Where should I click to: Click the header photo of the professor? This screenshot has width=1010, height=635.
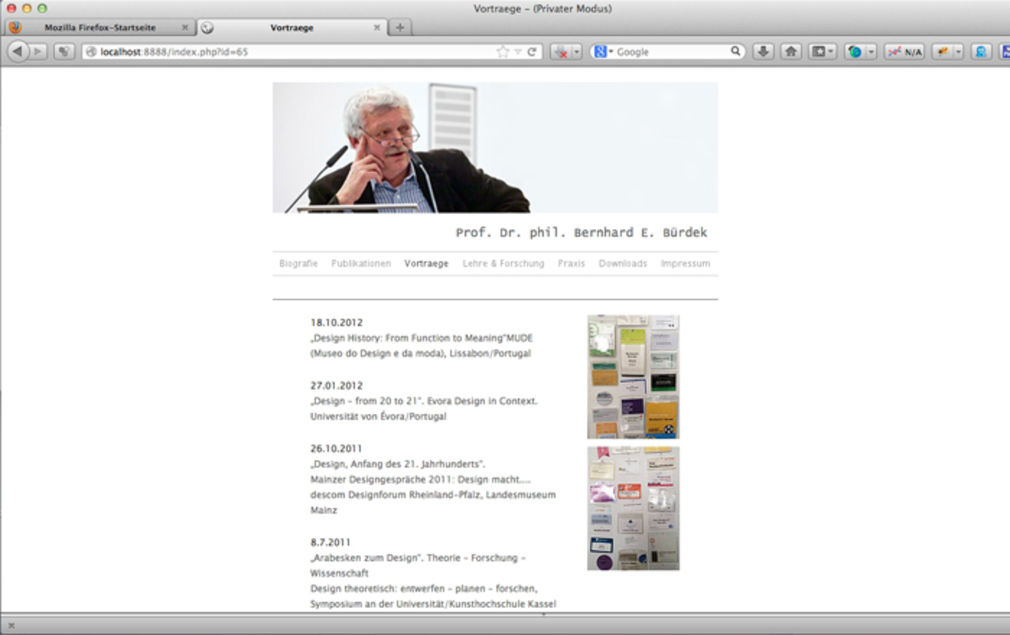(495, 147)
